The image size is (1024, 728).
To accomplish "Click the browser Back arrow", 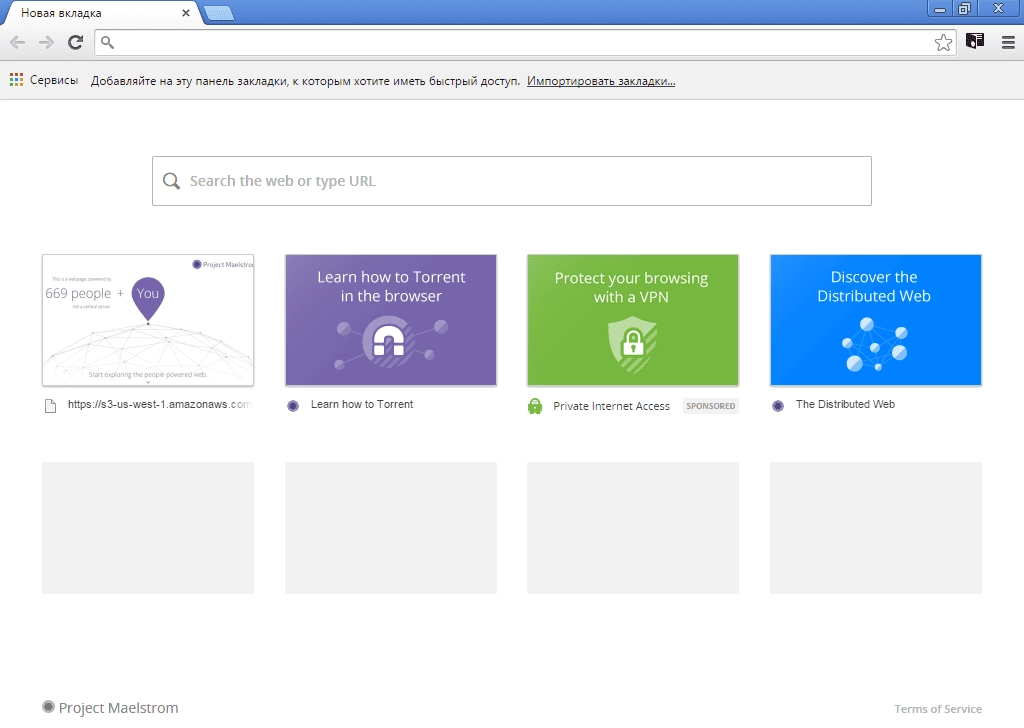I will tap(18, 43).
